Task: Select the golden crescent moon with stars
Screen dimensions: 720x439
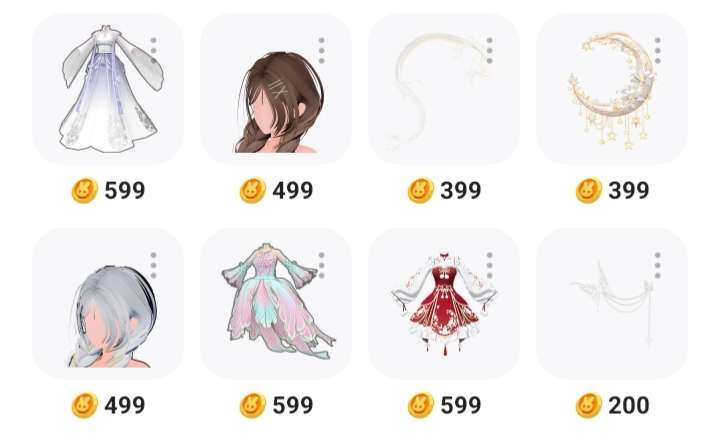Action: pyautogui.click(x=612, y=89)
